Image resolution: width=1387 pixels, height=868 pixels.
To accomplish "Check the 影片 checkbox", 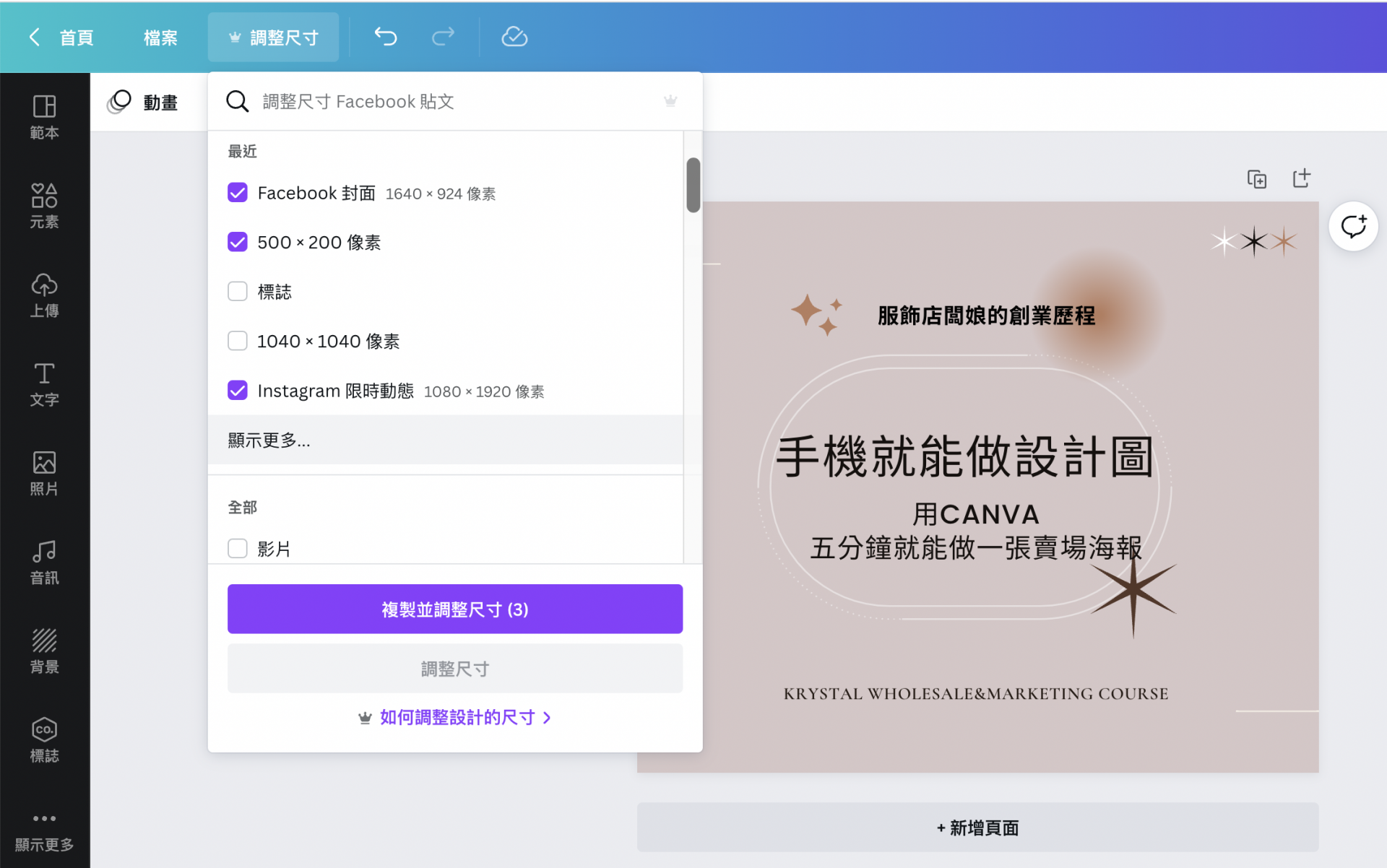I will click(238, 548).
